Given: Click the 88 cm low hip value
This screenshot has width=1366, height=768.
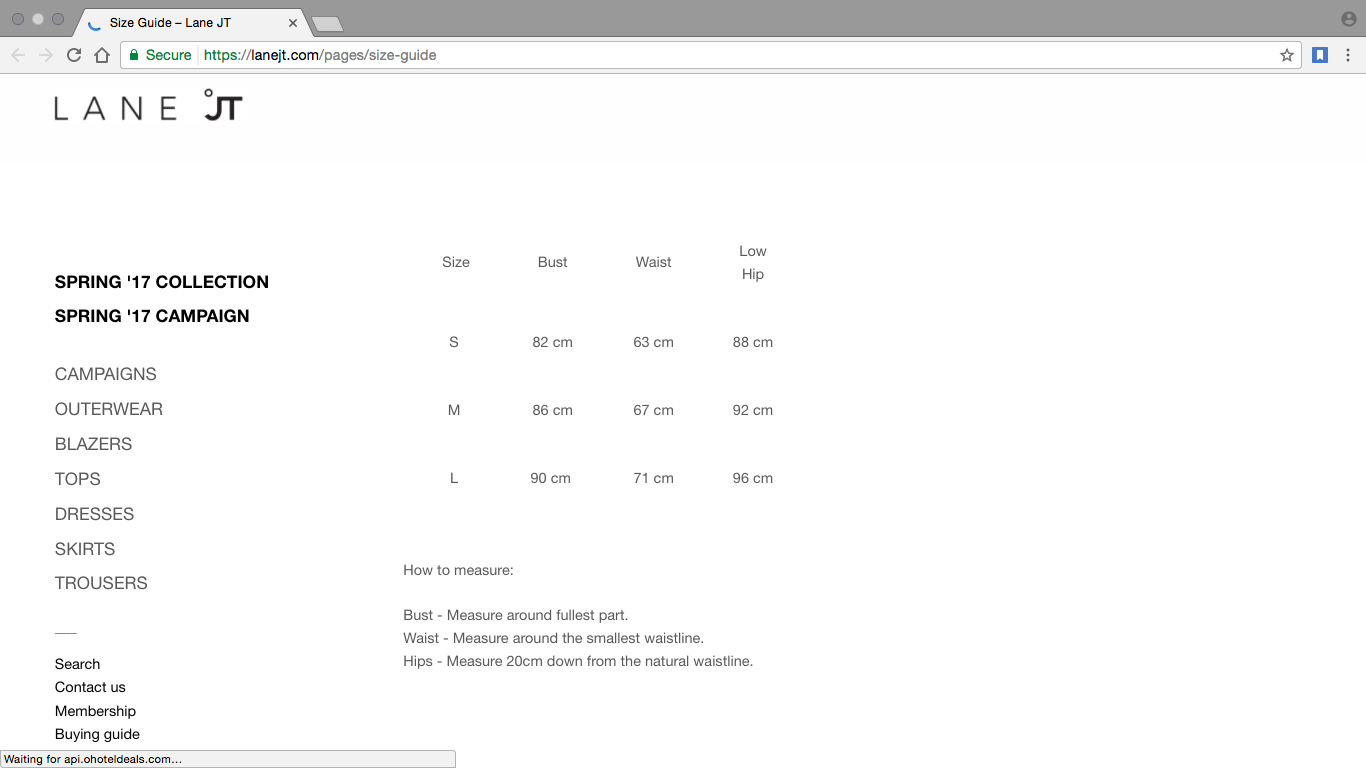Looking at the screenshot, I should (x=753, y=342).
